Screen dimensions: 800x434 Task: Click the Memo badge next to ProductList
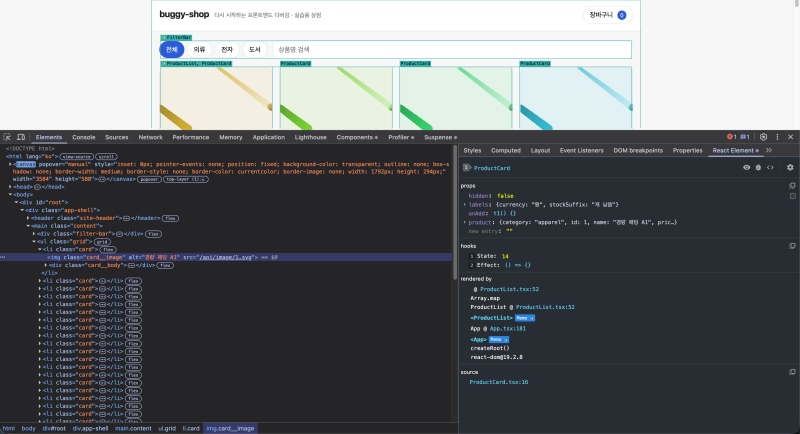pos(524,318)
